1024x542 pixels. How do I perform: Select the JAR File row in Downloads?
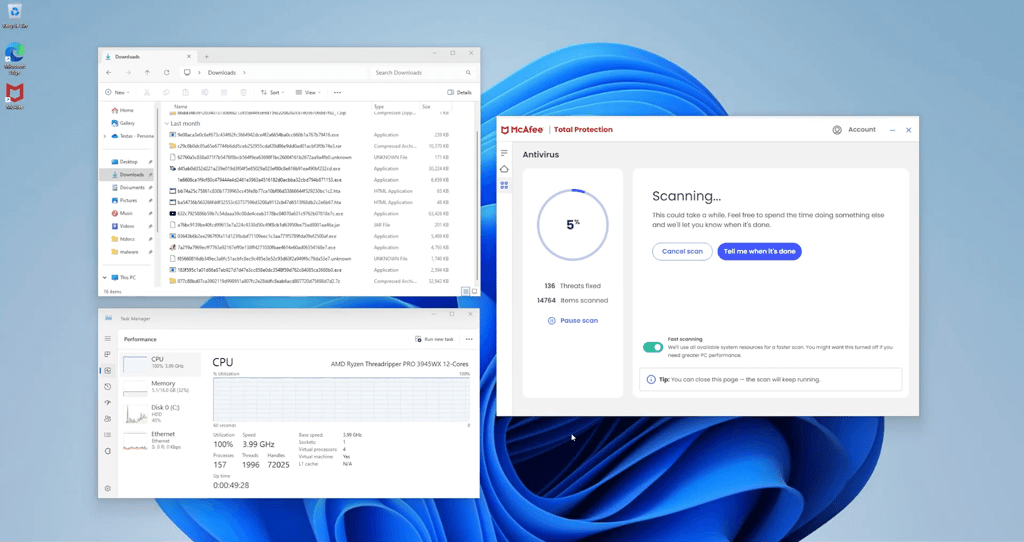point(309,225)
